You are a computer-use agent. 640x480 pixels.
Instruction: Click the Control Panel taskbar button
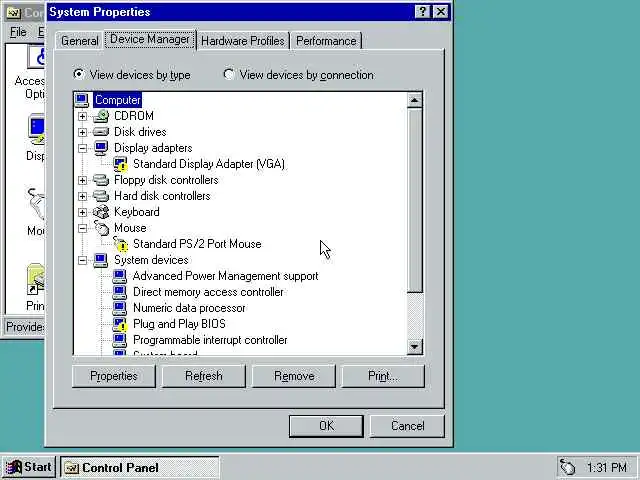[x=140, y=467]
